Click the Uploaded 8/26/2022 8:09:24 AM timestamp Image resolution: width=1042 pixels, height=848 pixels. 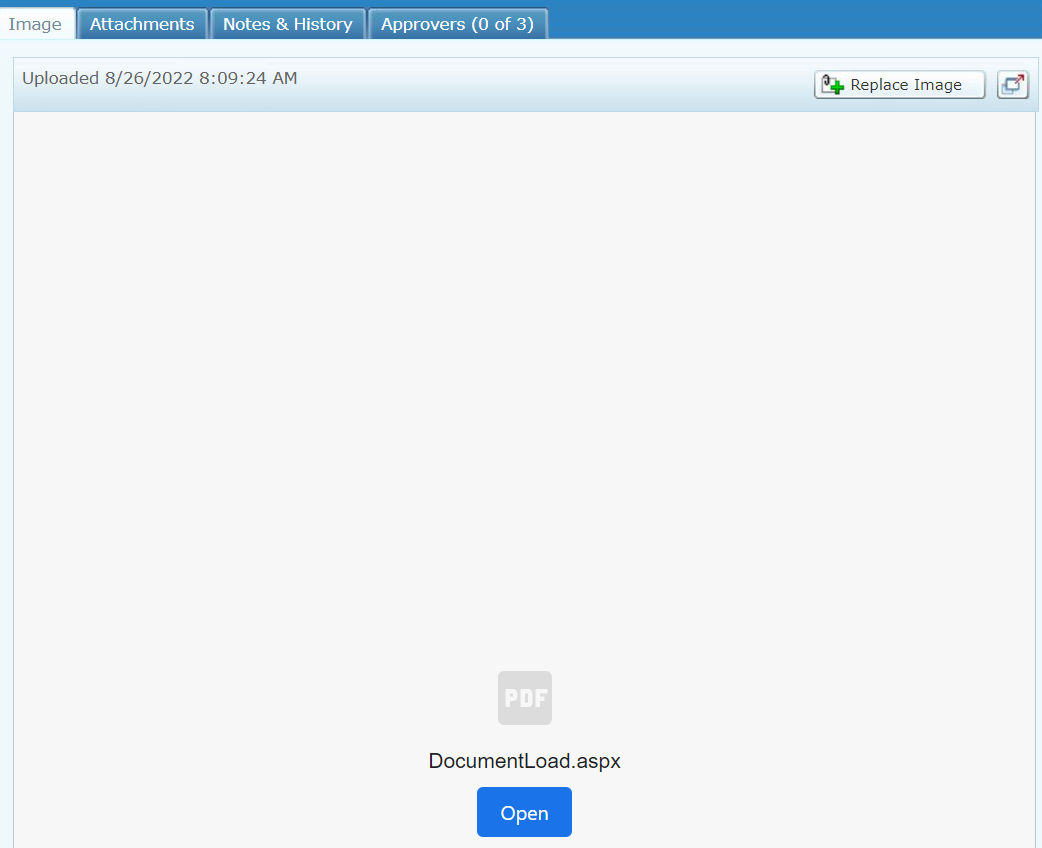pyautogui.click(x=159, y=78)
